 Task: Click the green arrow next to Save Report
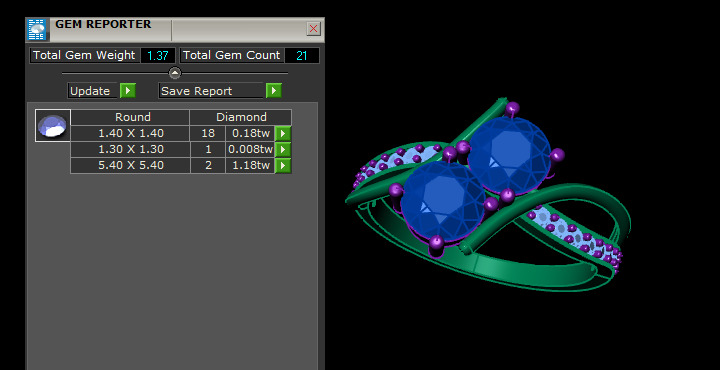point(274,90)
